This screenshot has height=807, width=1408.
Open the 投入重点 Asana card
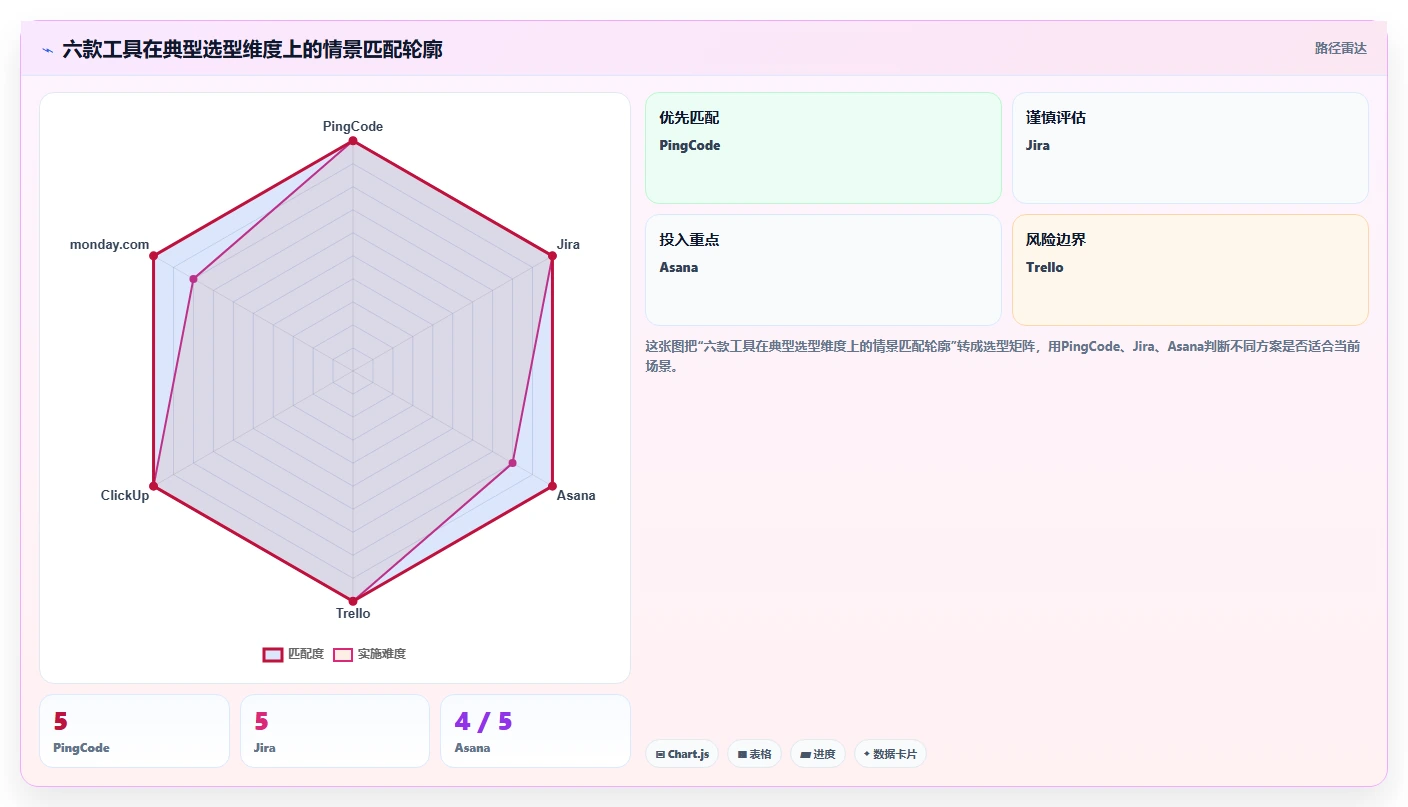click(823, 270)
